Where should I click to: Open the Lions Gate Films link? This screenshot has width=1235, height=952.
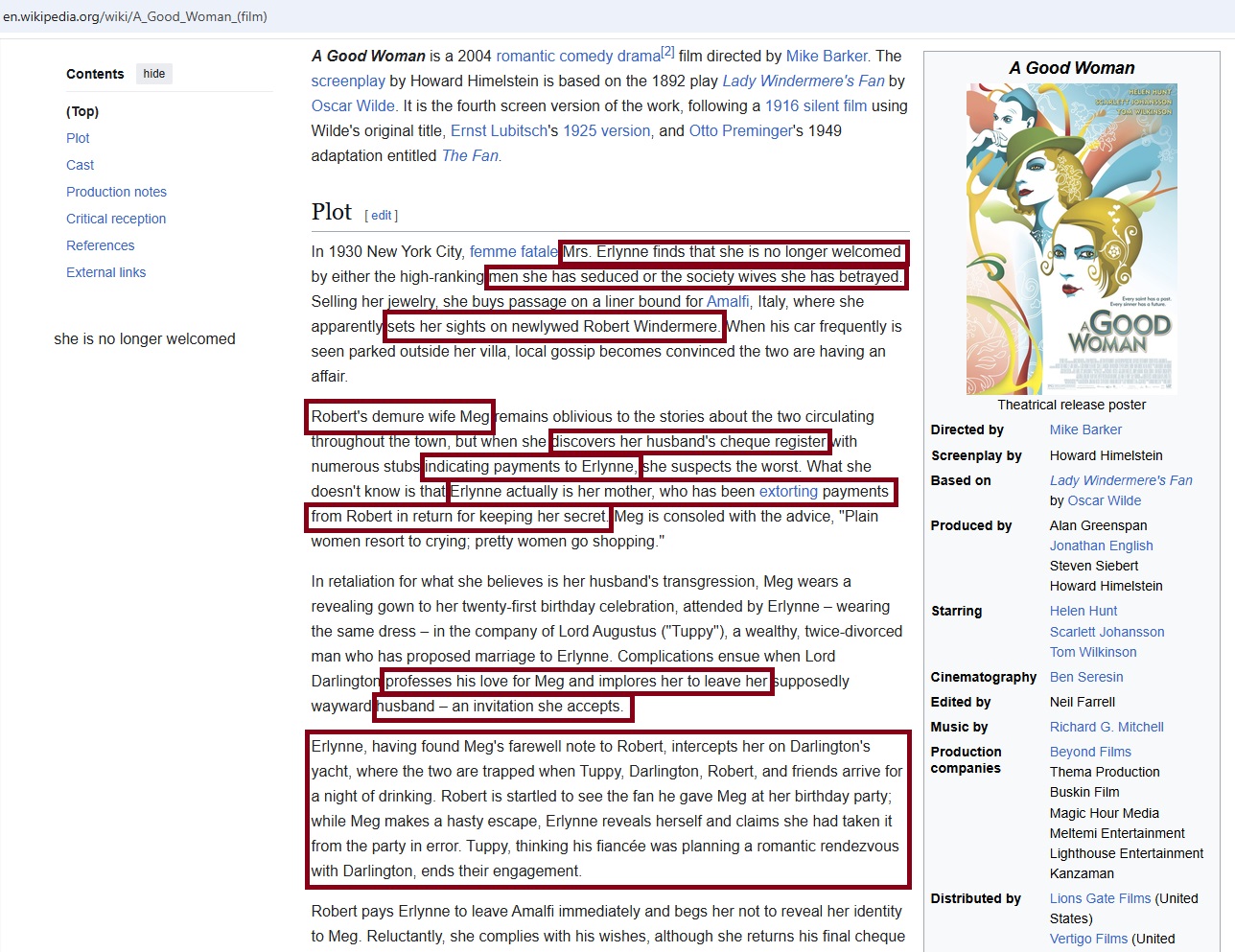[x=1100, y=898]
